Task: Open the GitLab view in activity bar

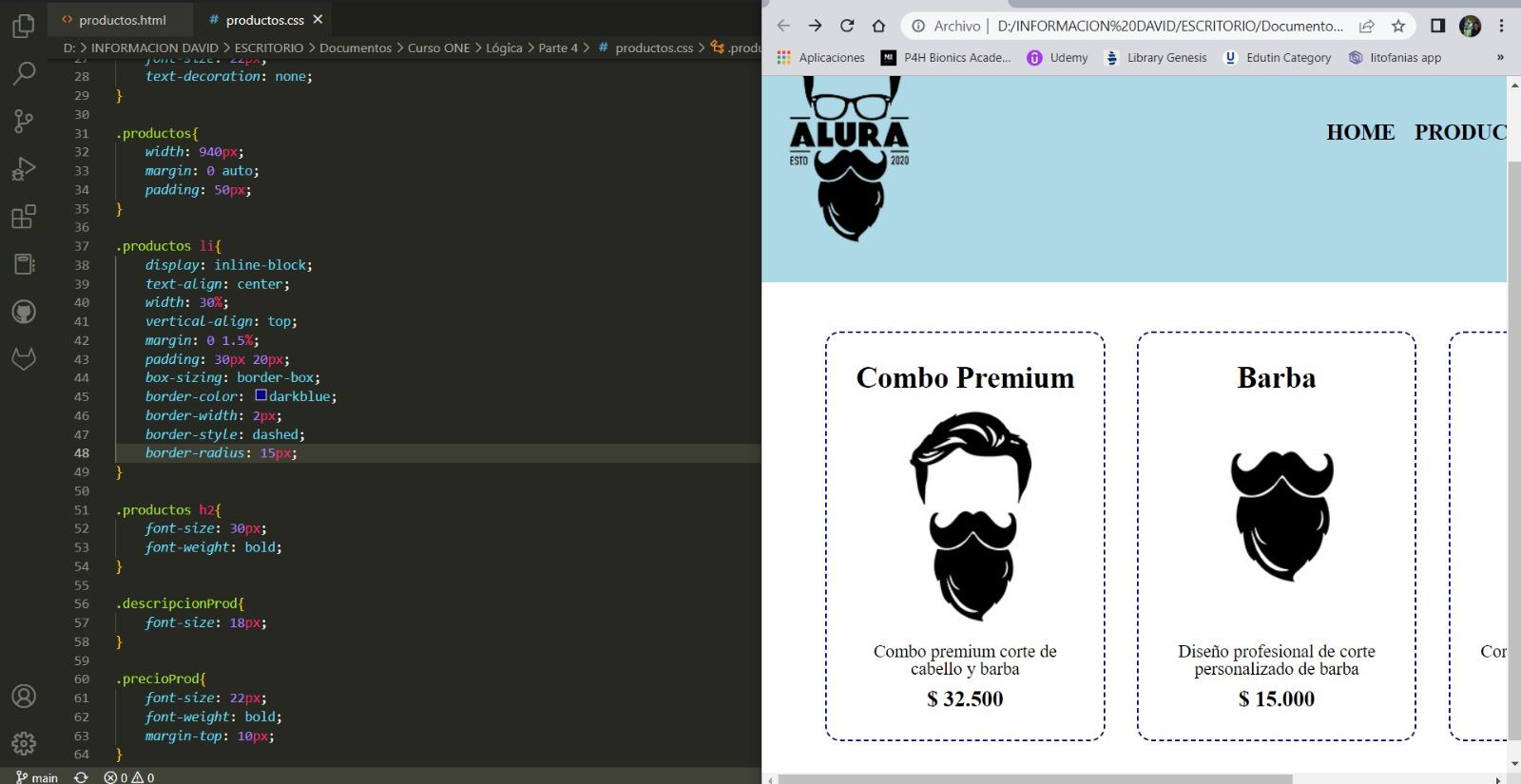Action: tap(24, 359)
